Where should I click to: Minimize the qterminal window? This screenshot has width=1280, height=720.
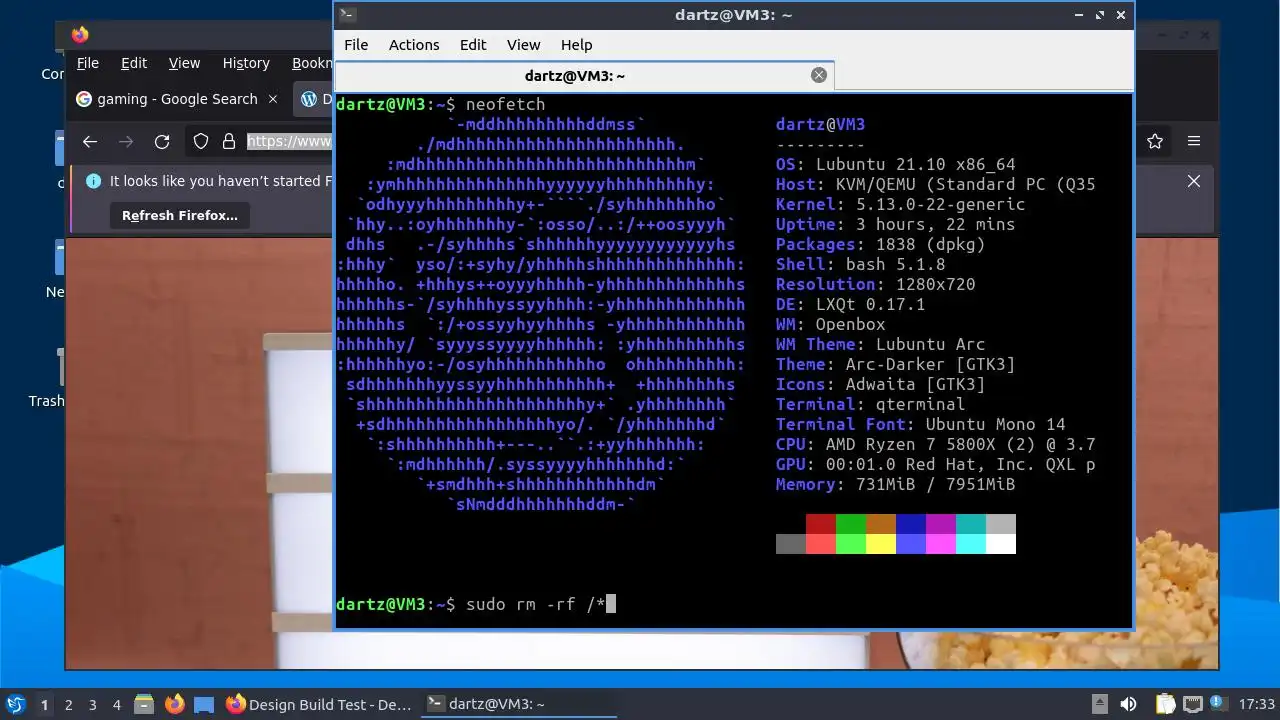[x=1079, y=15]
